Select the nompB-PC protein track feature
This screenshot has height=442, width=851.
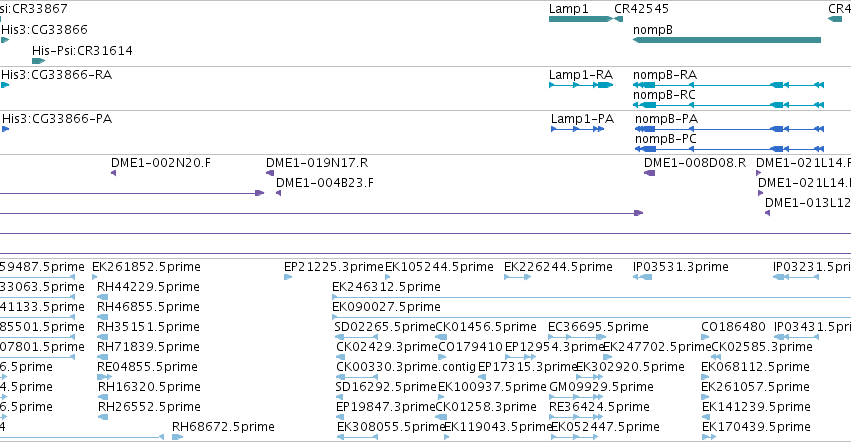pyautogui.click(x=729, y=149)
